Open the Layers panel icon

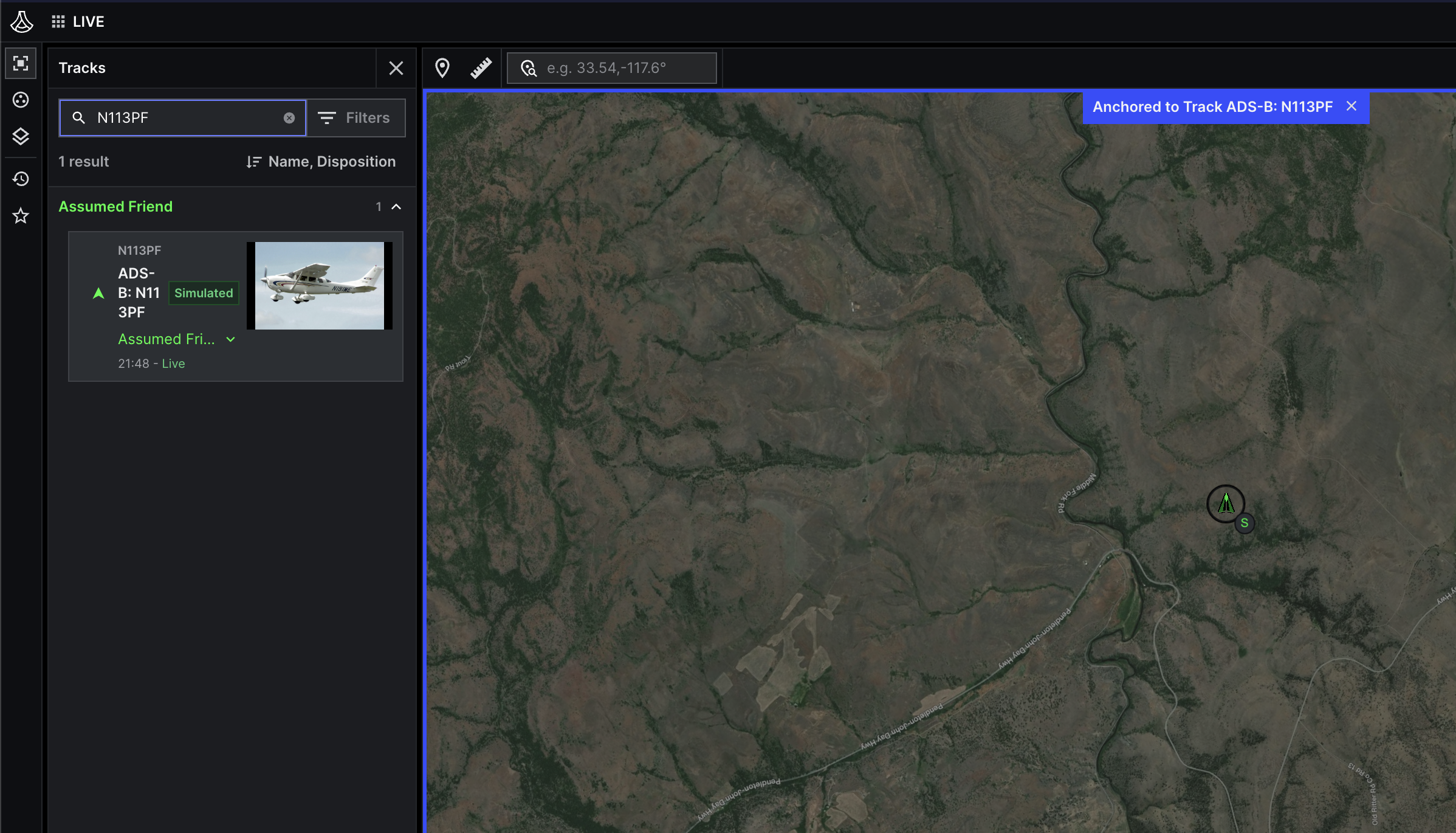click(x=21, y=136)
